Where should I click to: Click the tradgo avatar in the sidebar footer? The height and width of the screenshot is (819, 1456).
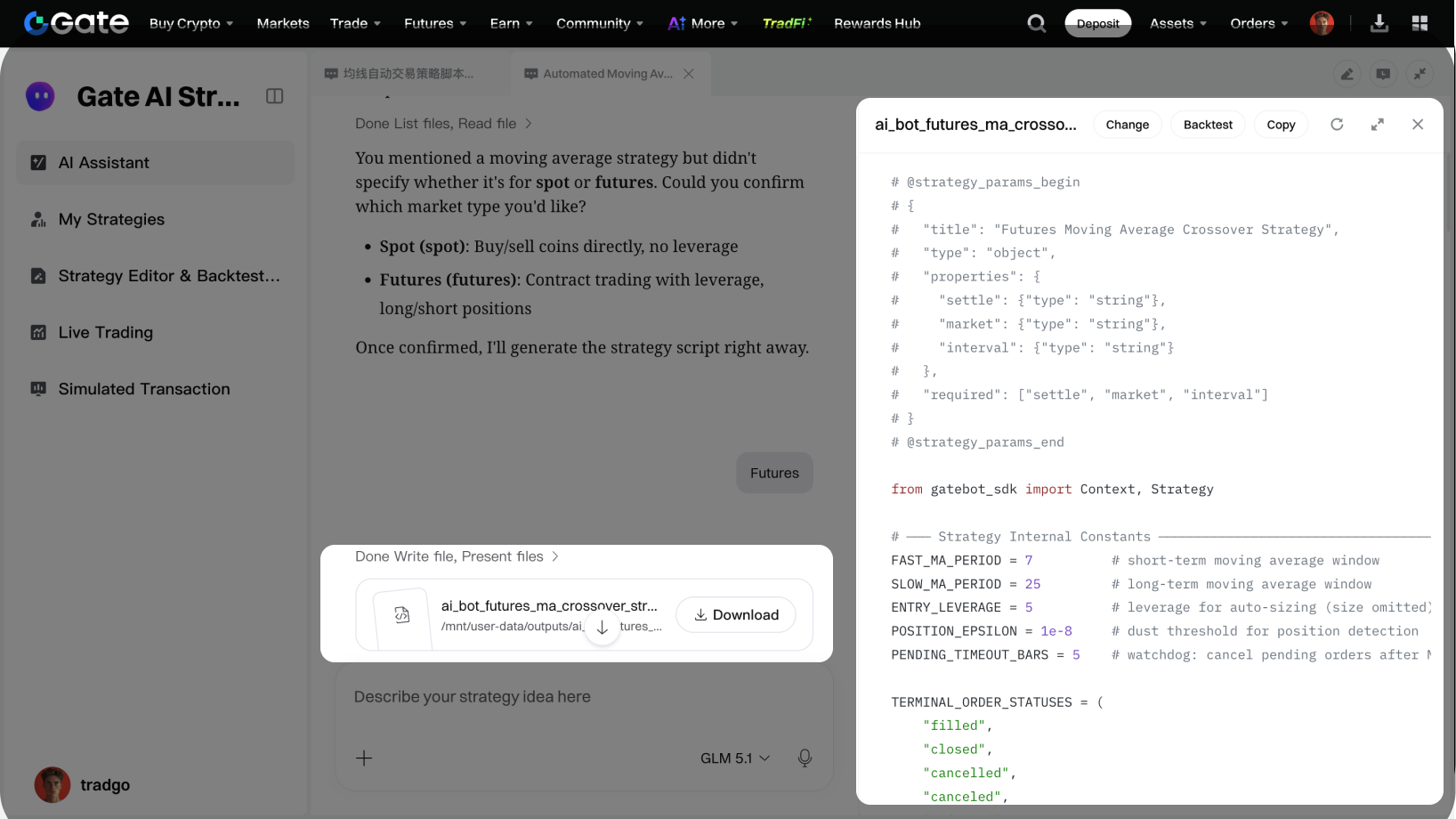point(53,785)
